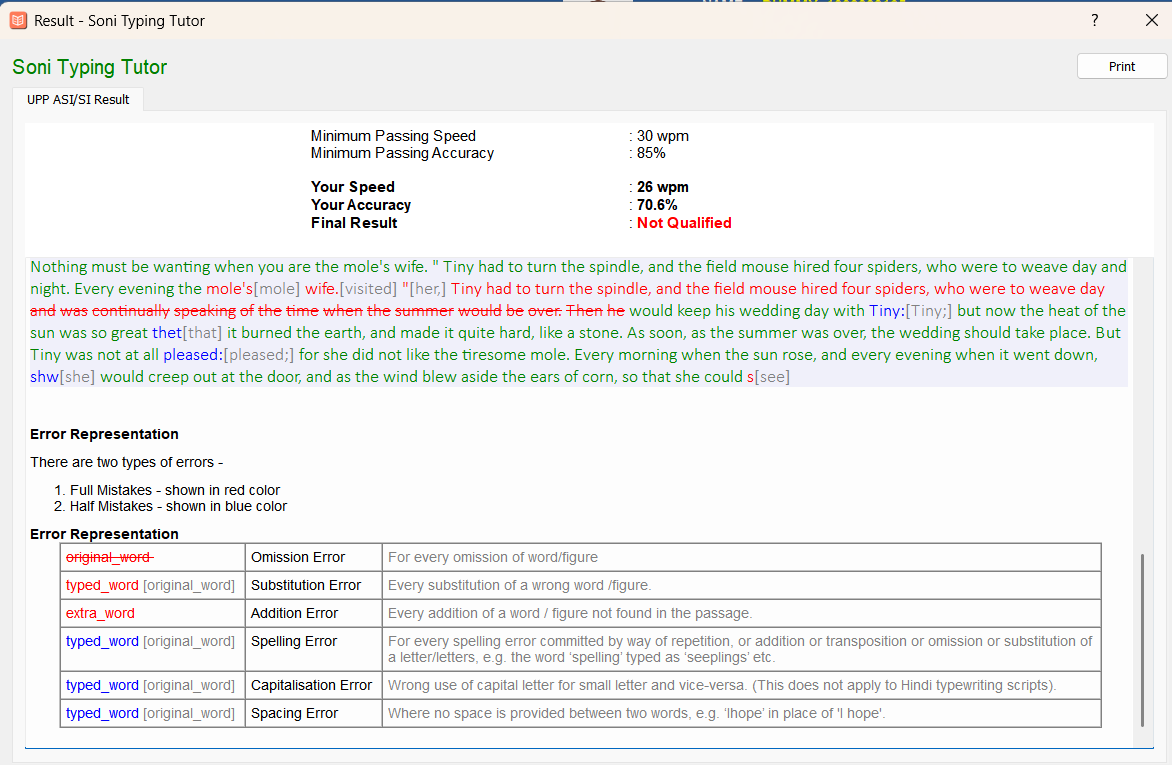Open help with the question mark button
The width and height of the screenshot is (1172, 765).
click(1095, 20)
